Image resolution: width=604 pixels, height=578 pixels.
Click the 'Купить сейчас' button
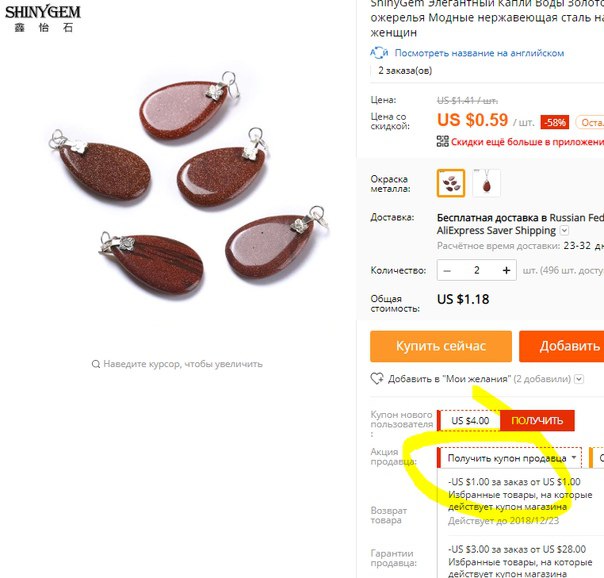(x=441, y=346)
